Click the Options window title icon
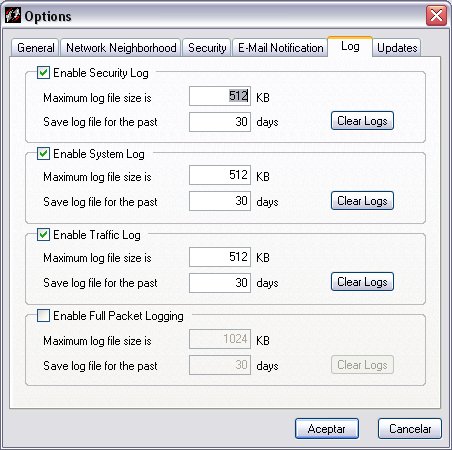 pyautogui.click(x=13, y=15)
